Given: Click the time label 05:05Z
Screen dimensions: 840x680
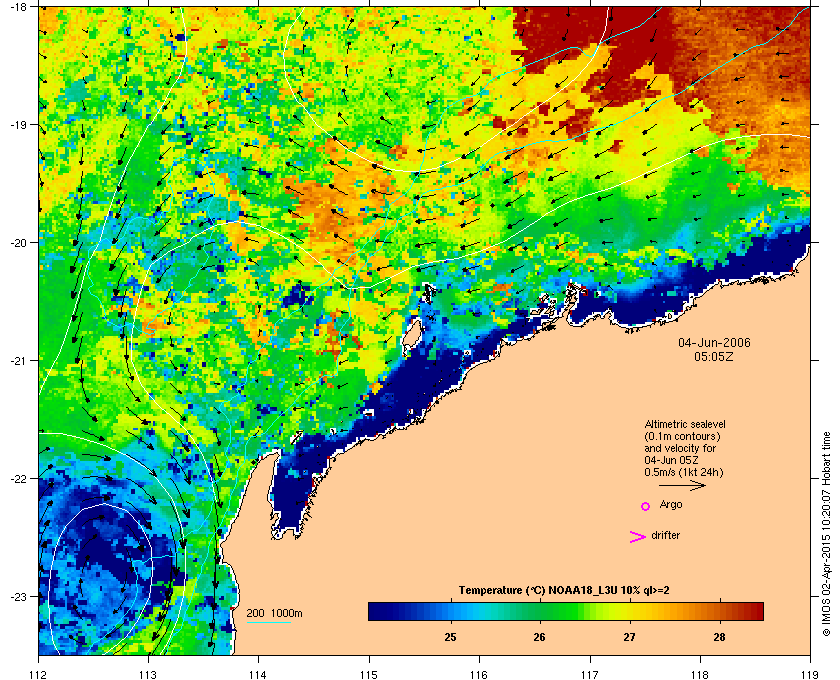Looking at the screenshot, I should pos(714,356).
